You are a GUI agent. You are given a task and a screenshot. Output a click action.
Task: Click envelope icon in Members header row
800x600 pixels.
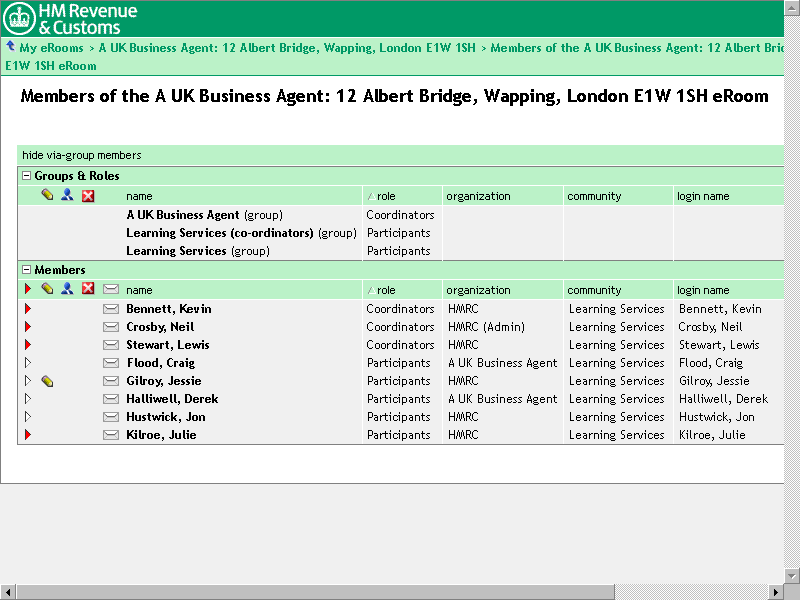point(110,289)
